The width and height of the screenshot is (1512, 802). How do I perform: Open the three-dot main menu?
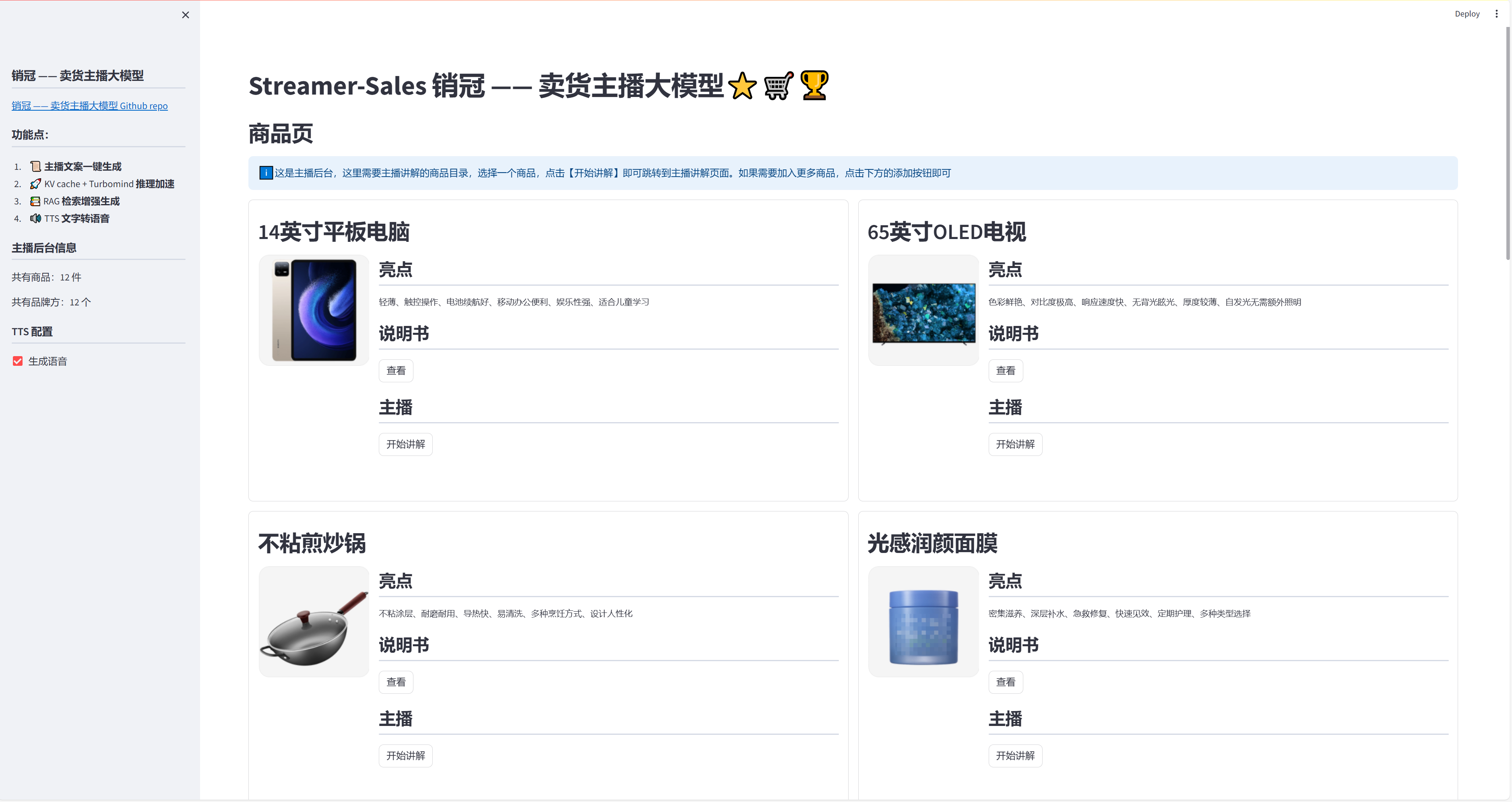(1496, 14)
